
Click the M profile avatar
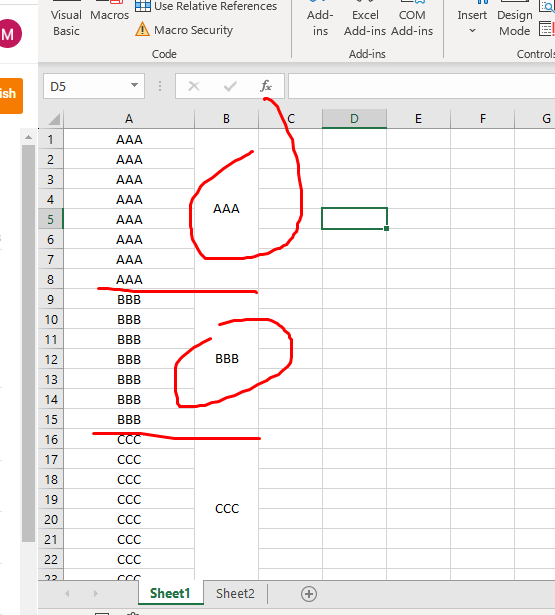click(10, 34)
